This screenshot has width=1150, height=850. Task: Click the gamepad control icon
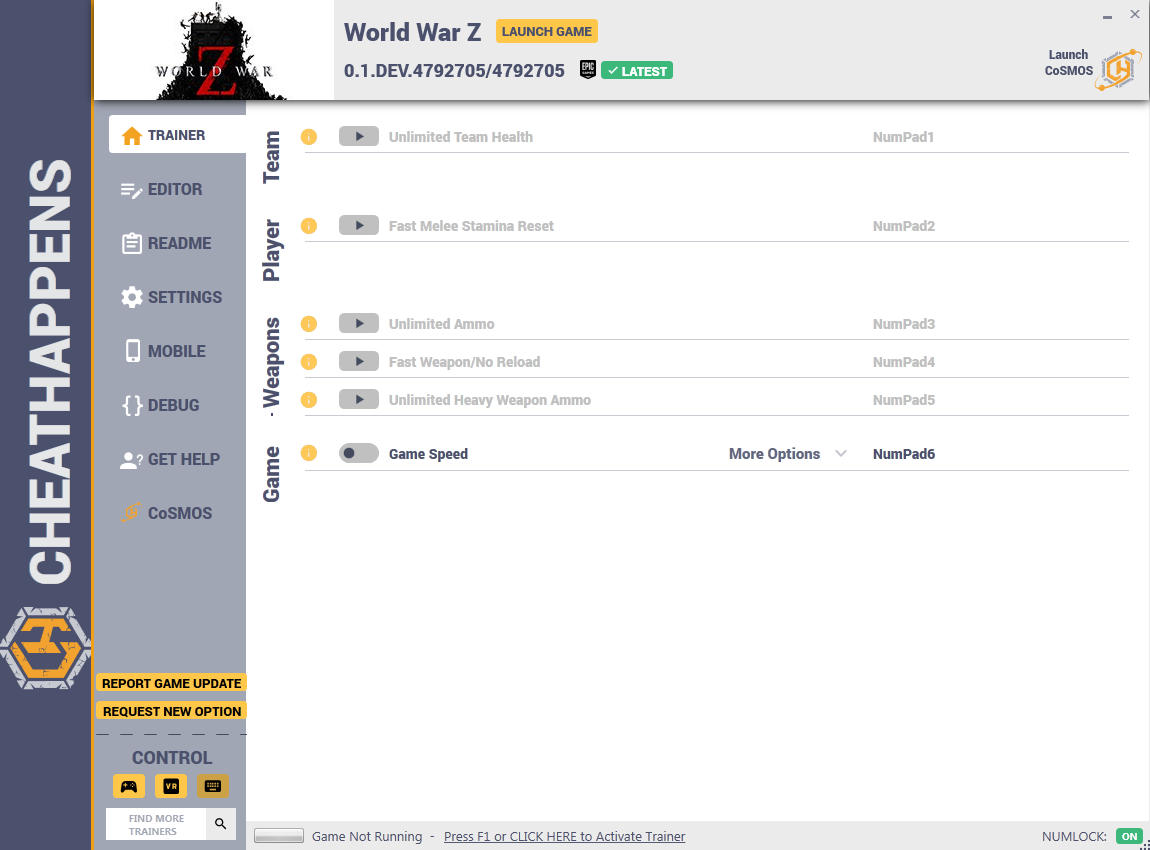pyautogui.click(x=129, y=786)
